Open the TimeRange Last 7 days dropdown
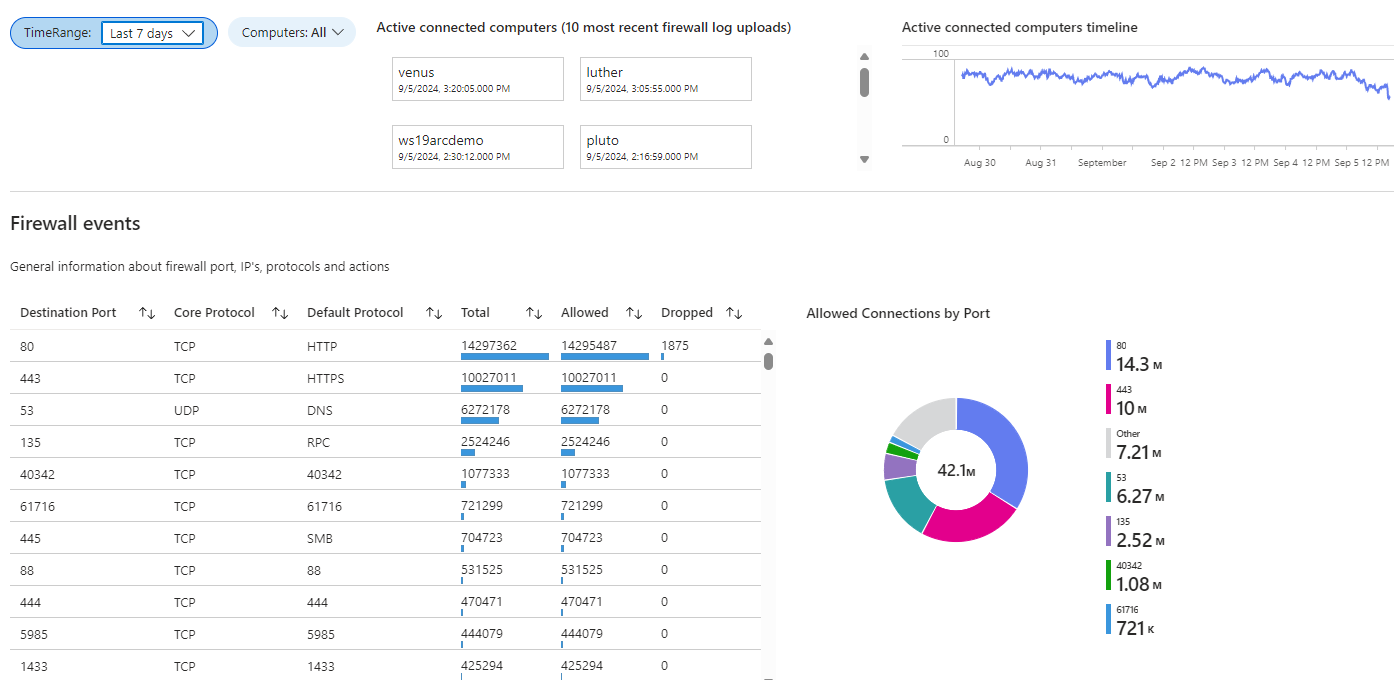The width and height of the screenshot is (1394, 680). [152, 33]
